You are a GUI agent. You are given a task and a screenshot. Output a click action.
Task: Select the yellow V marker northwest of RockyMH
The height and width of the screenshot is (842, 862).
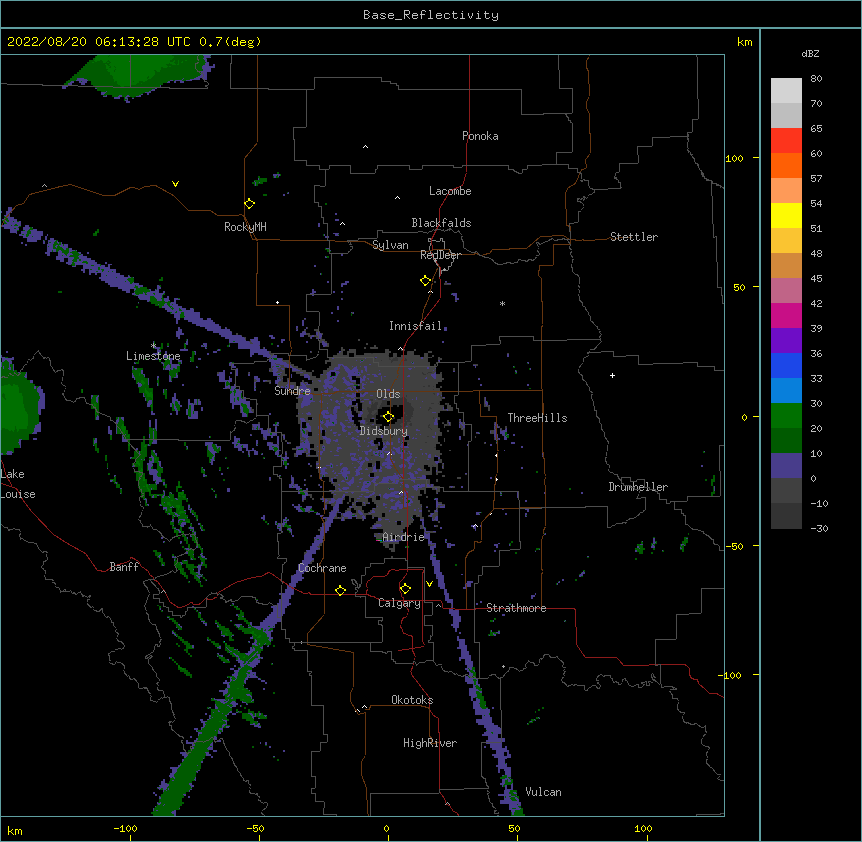(x=175, y=184)
